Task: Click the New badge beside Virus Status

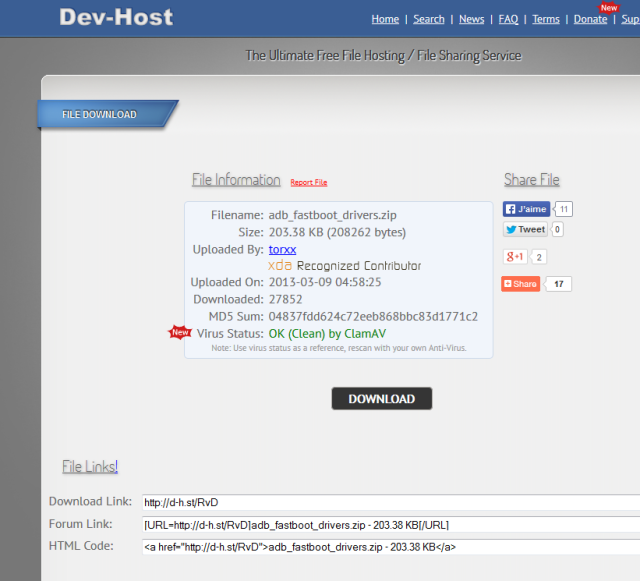Action: [x=180, y=332]
